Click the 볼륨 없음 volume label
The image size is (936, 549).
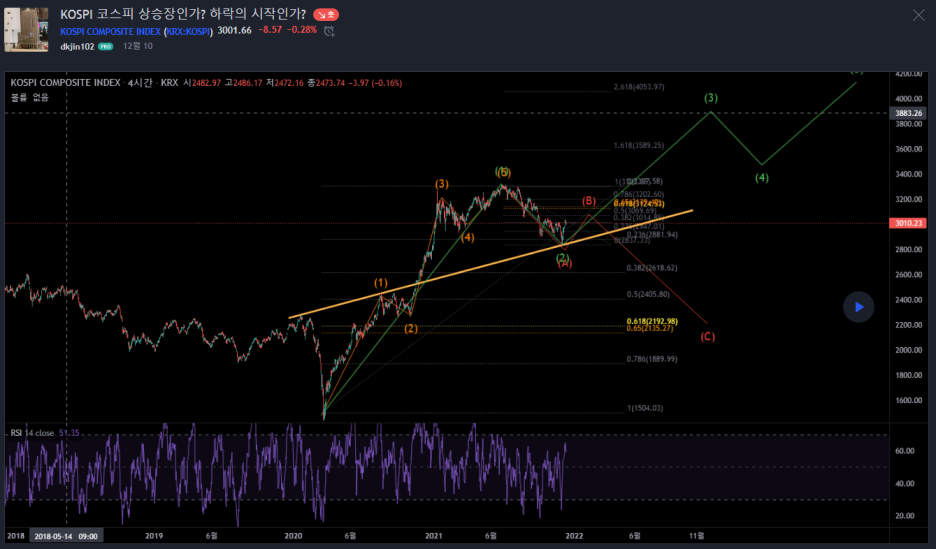30,97
